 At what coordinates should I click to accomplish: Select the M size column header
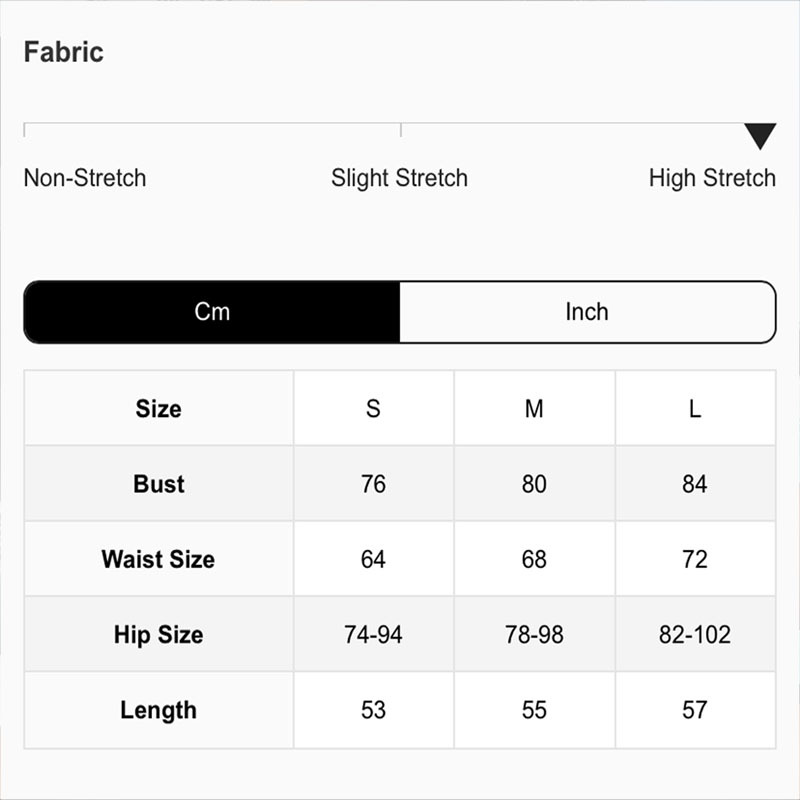[534, 408]
